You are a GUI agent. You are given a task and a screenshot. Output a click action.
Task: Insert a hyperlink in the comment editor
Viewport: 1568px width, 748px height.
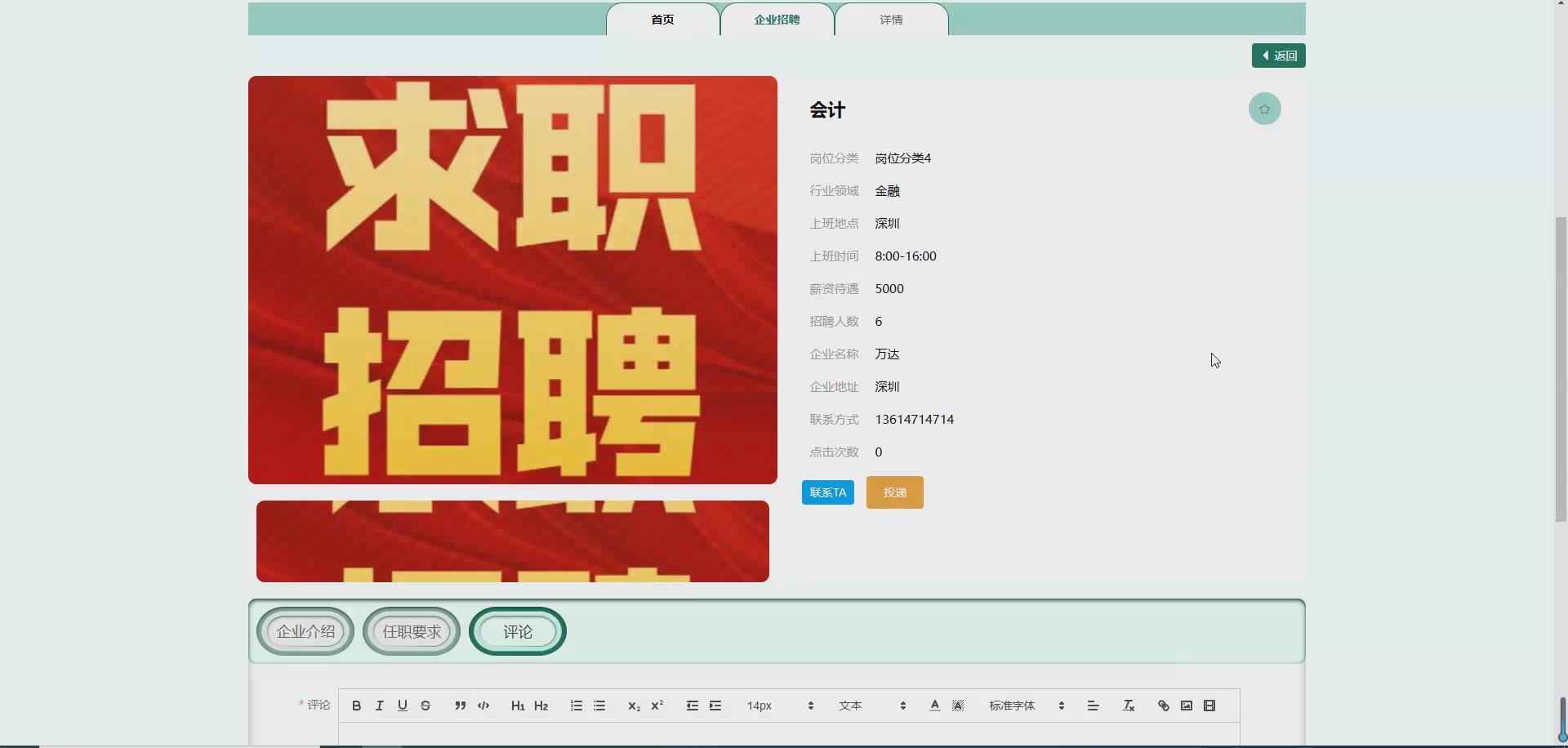pyautogui.click(x=1162, y=706)
